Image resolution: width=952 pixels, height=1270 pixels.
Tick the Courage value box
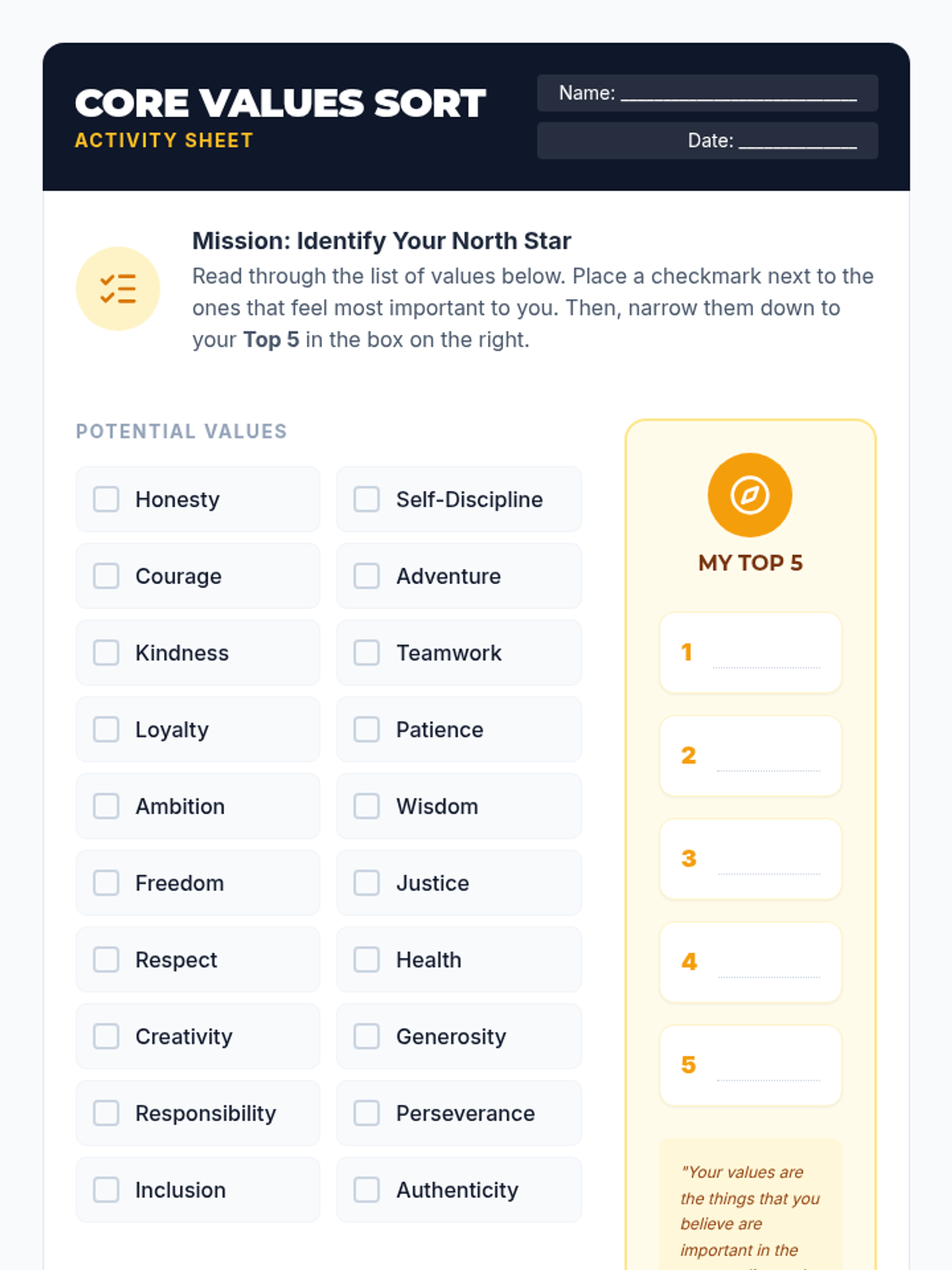coord(106,576)
